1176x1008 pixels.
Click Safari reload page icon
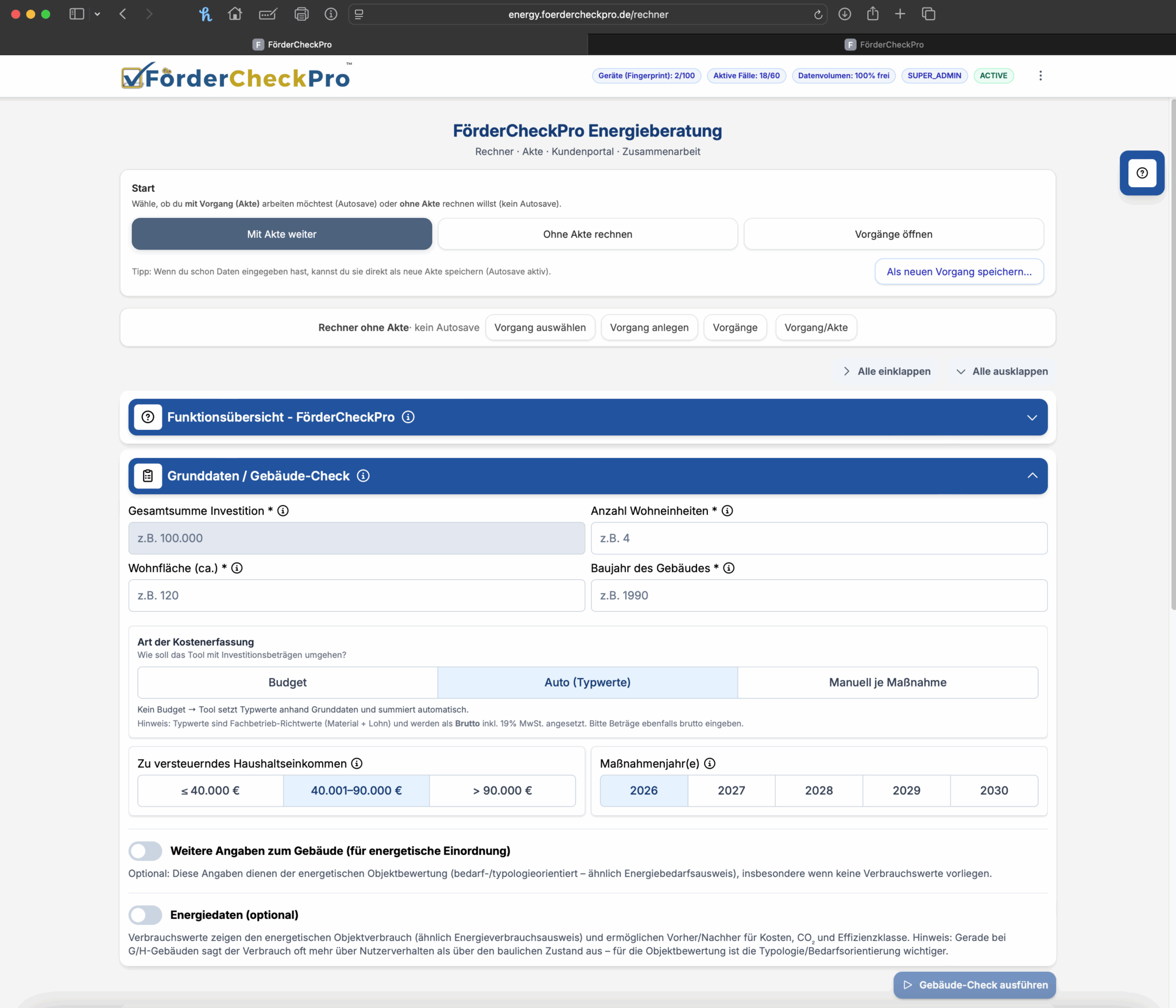coord(818,14)
